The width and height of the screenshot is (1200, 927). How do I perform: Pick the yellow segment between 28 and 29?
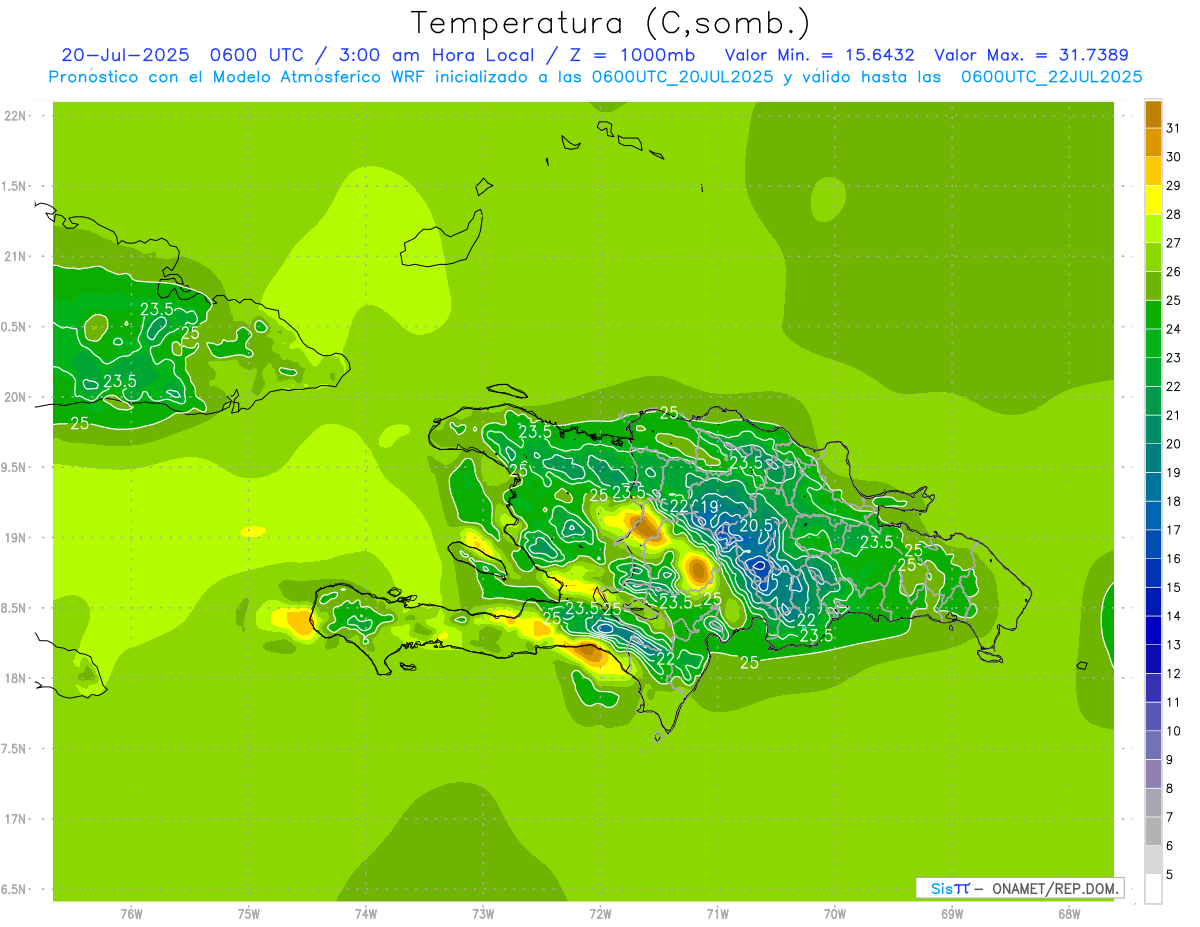(1153, 200)
